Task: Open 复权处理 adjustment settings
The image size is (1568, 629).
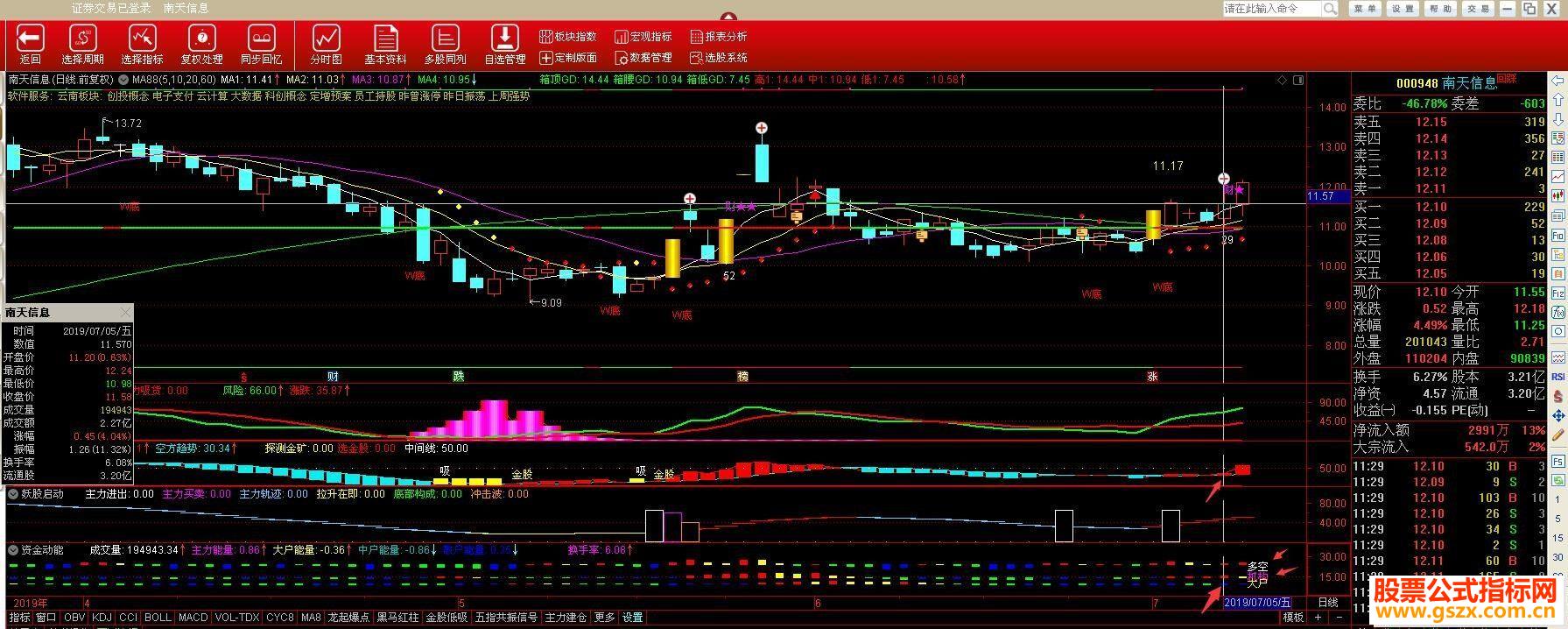Action: (x=202, y=45)
